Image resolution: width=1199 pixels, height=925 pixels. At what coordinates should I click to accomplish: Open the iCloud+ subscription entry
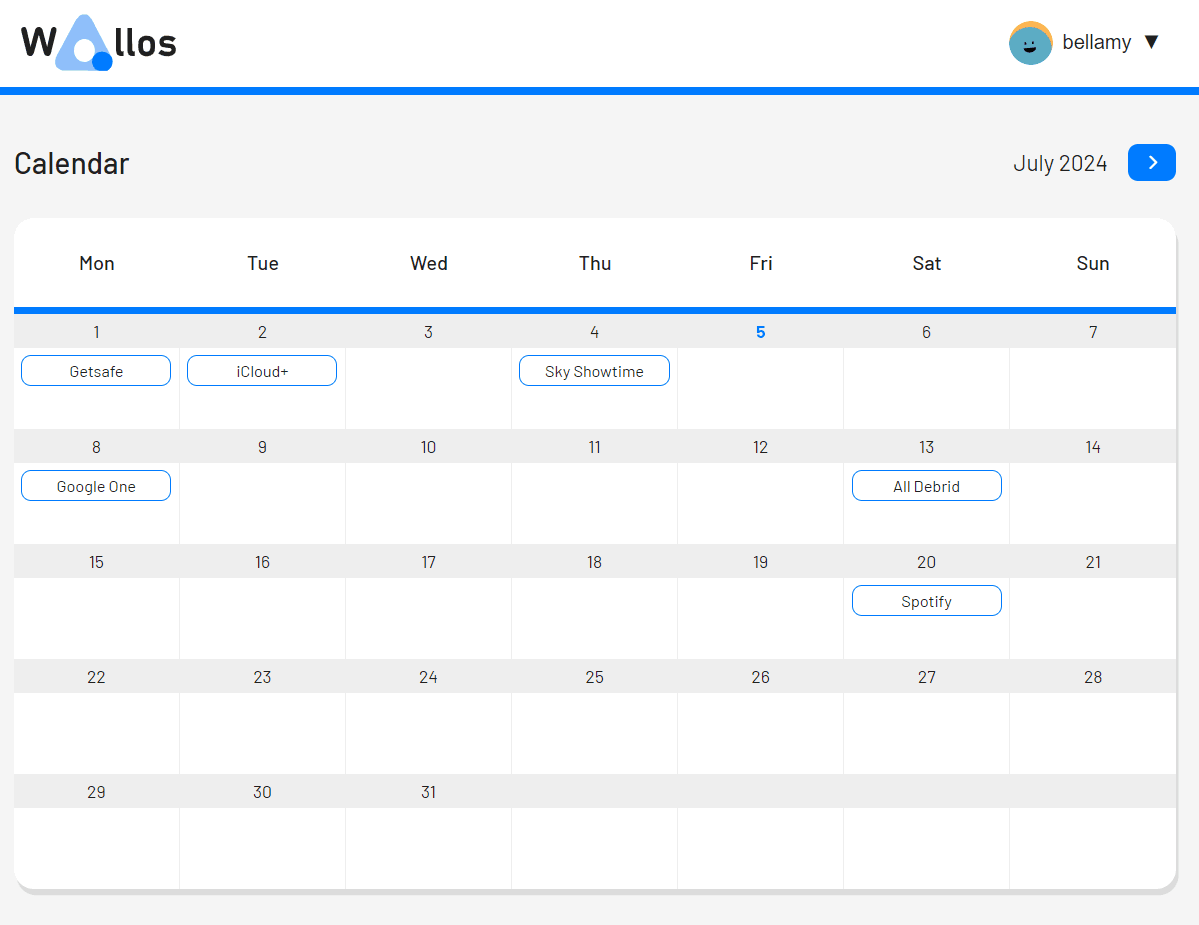tap(262, 371)
